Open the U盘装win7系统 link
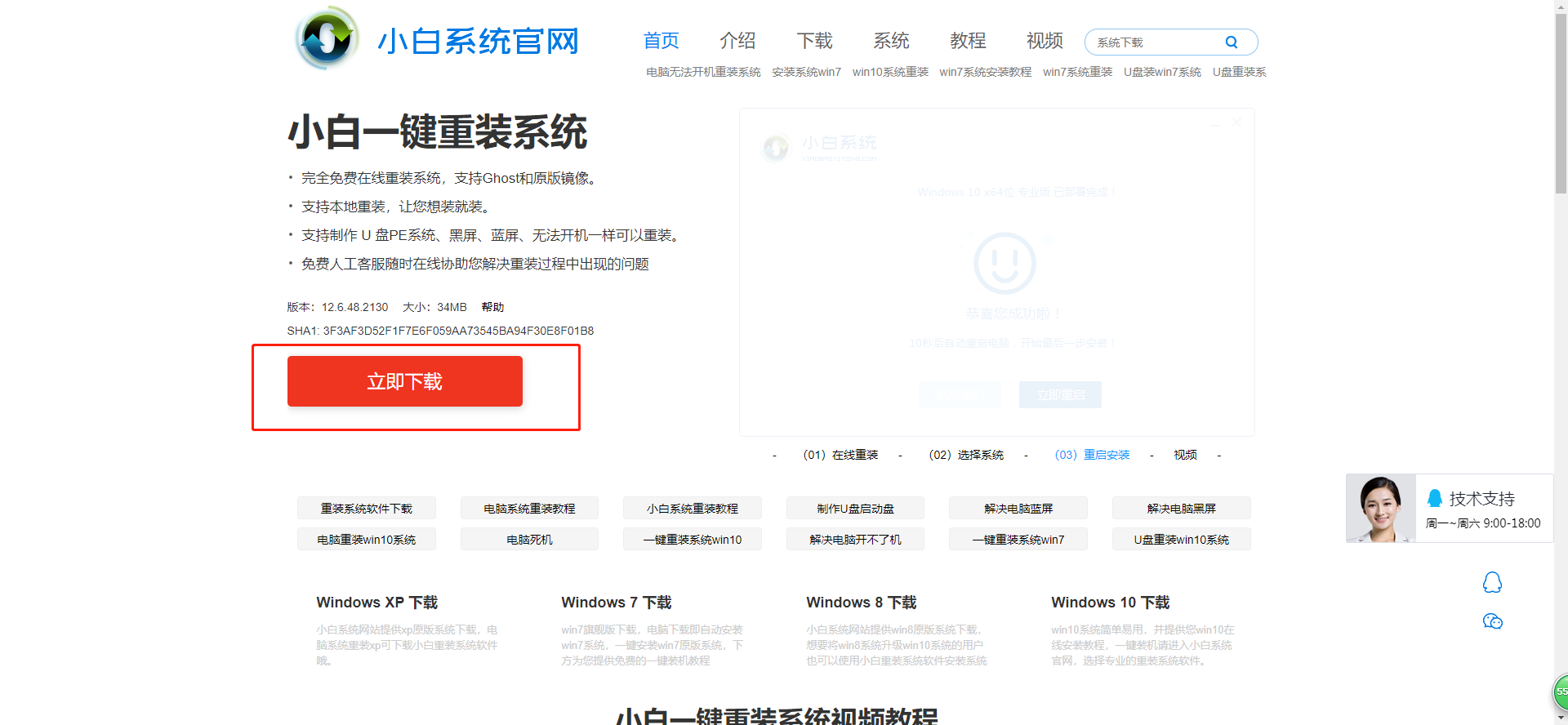This screenshot has width=1568, height=725. click(1163, 72)
